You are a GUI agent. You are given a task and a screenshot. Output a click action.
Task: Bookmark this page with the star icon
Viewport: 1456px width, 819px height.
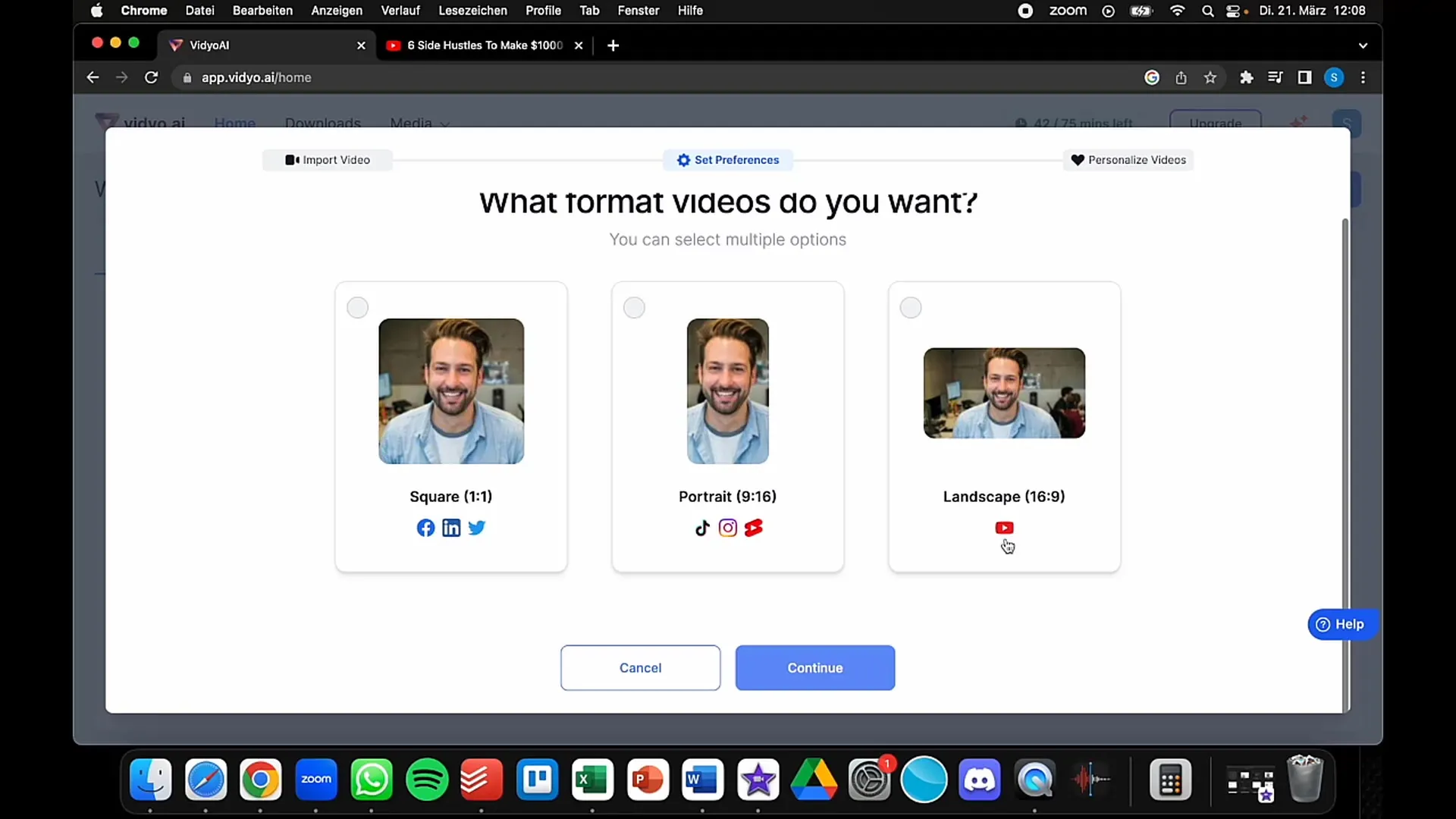1210,77
